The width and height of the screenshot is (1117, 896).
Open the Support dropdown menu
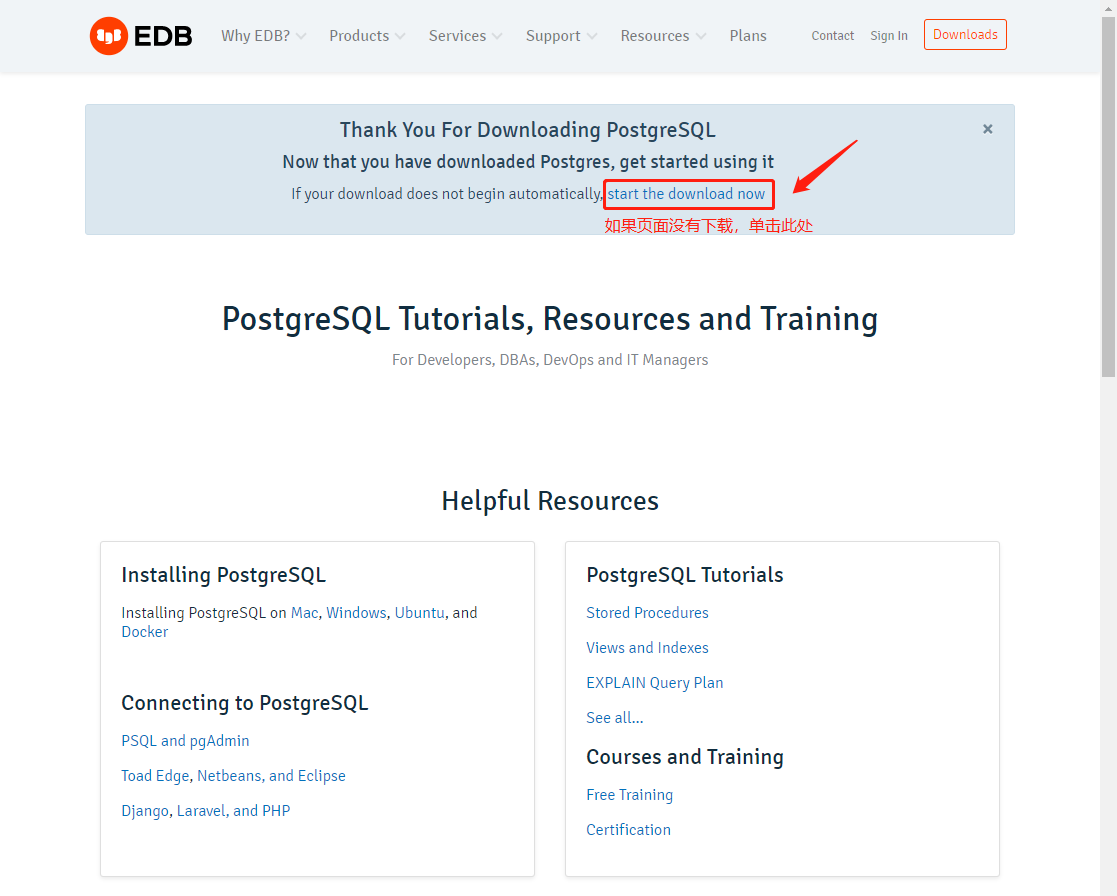[x=553, y=35]
